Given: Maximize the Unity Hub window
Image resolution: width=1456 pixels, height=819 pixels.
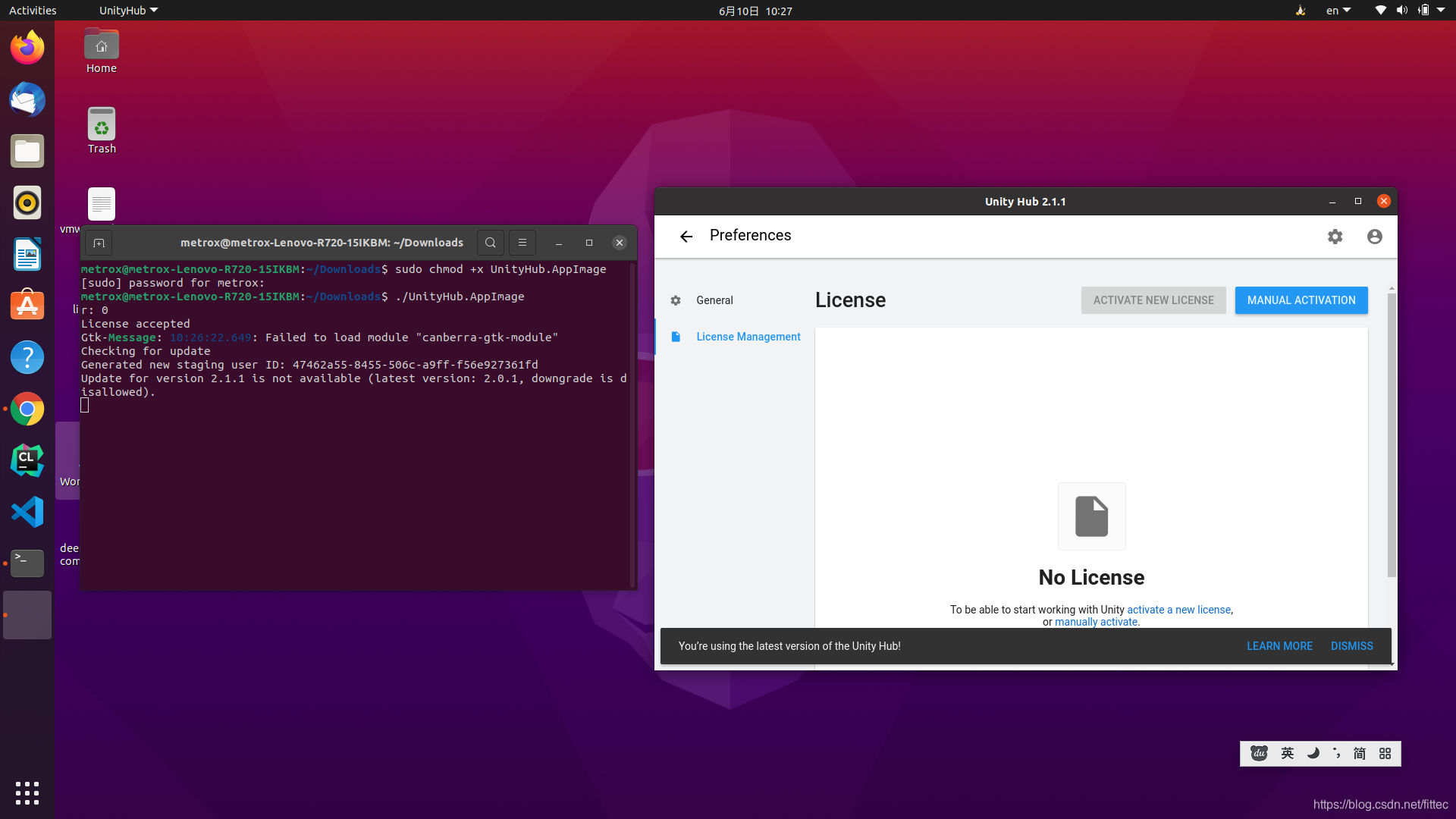Looking at the screenshot, I should click(1358, 202).
